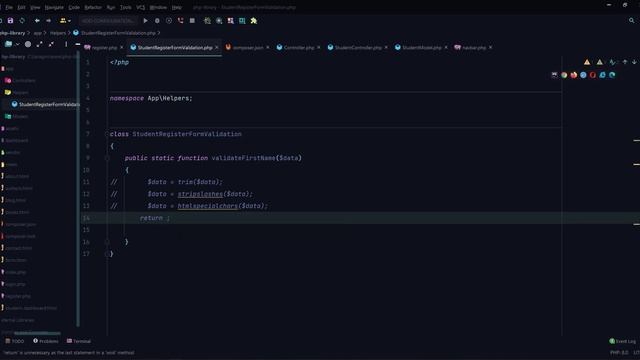Open Search Everywhere magnifier icon
The width and height of the screenshot is (640, 360).
(x=632, y=20)
